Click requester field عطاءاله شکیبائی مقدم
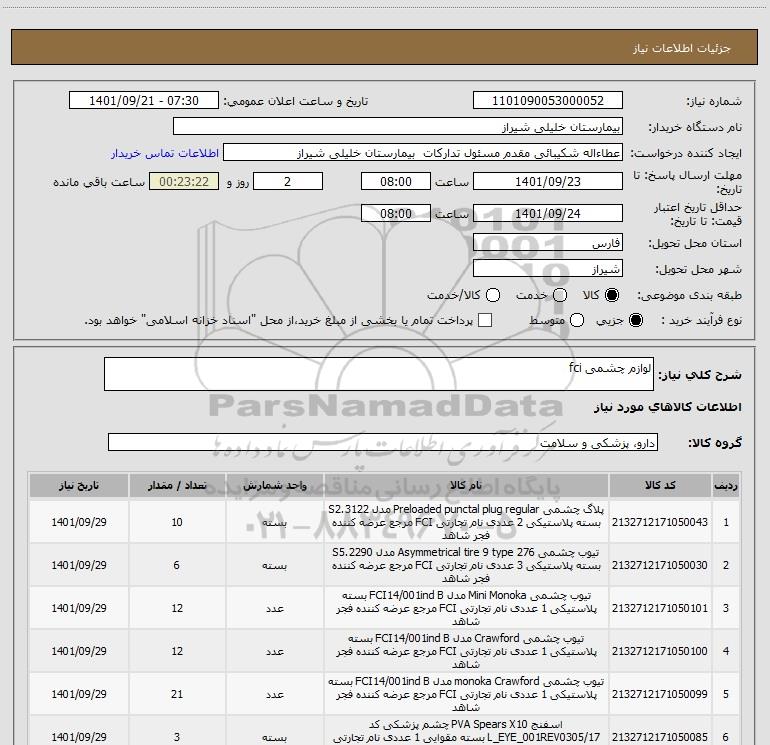 [423, 152]
